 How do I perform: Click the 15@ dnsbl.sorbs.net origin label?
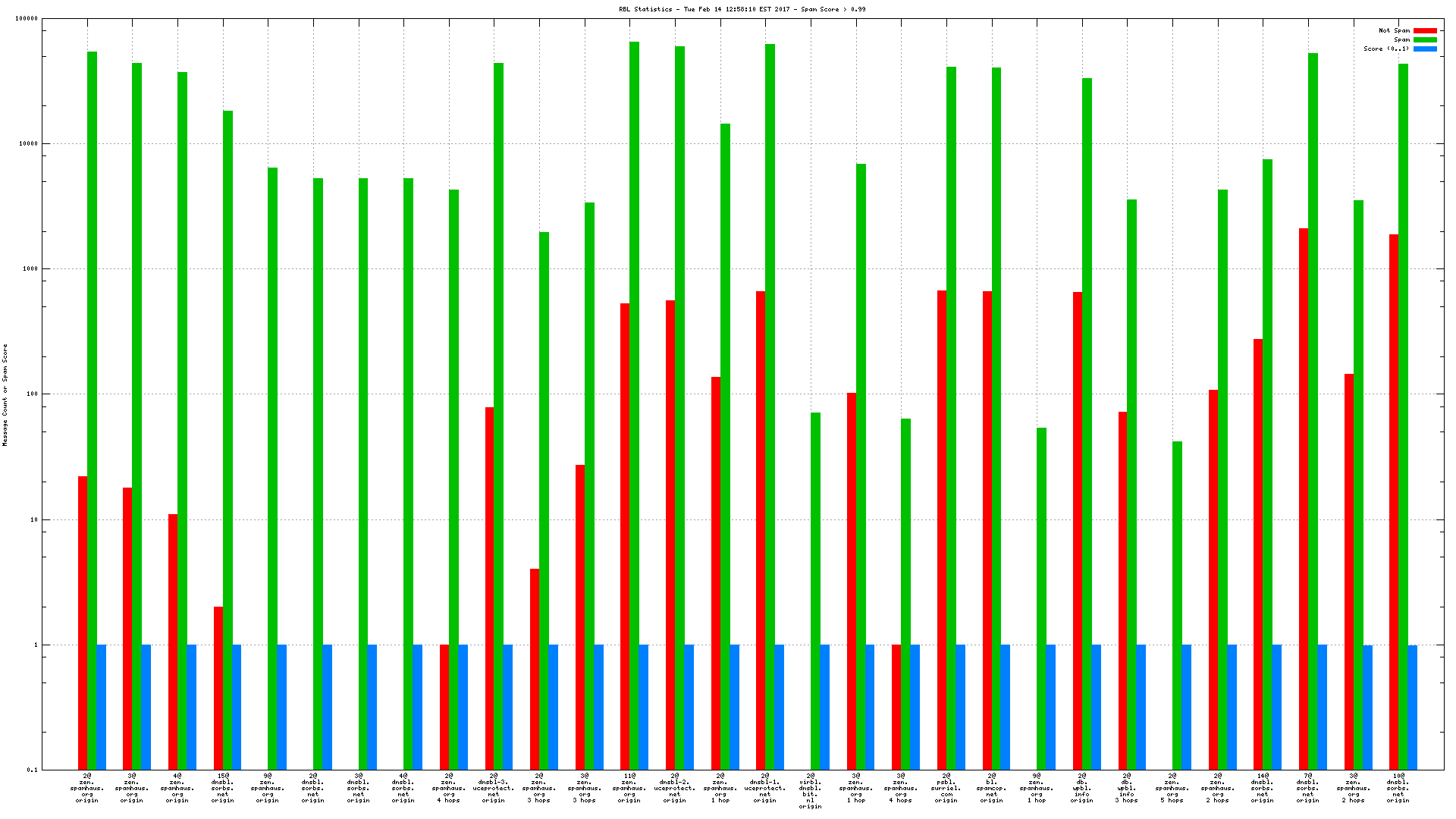pos(222,788)
